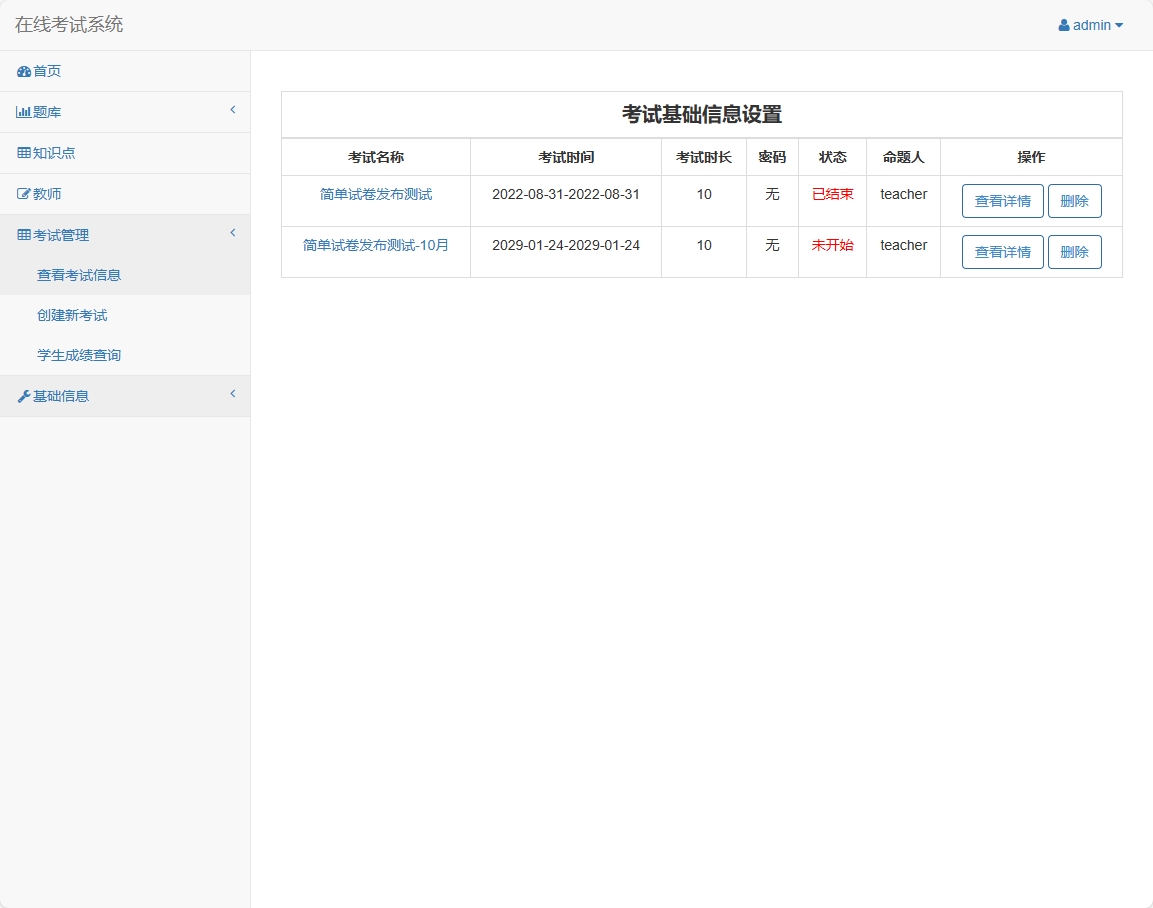The image size is (1153, 908).
Task: Select the pencil edit icon next to 教师
Action: coord(22,193)
